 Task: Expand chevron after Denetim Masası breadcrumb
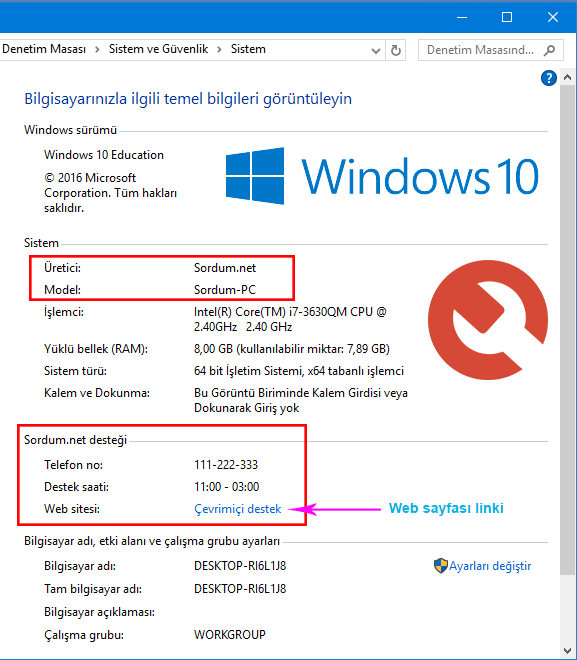(x=97, y=50)
